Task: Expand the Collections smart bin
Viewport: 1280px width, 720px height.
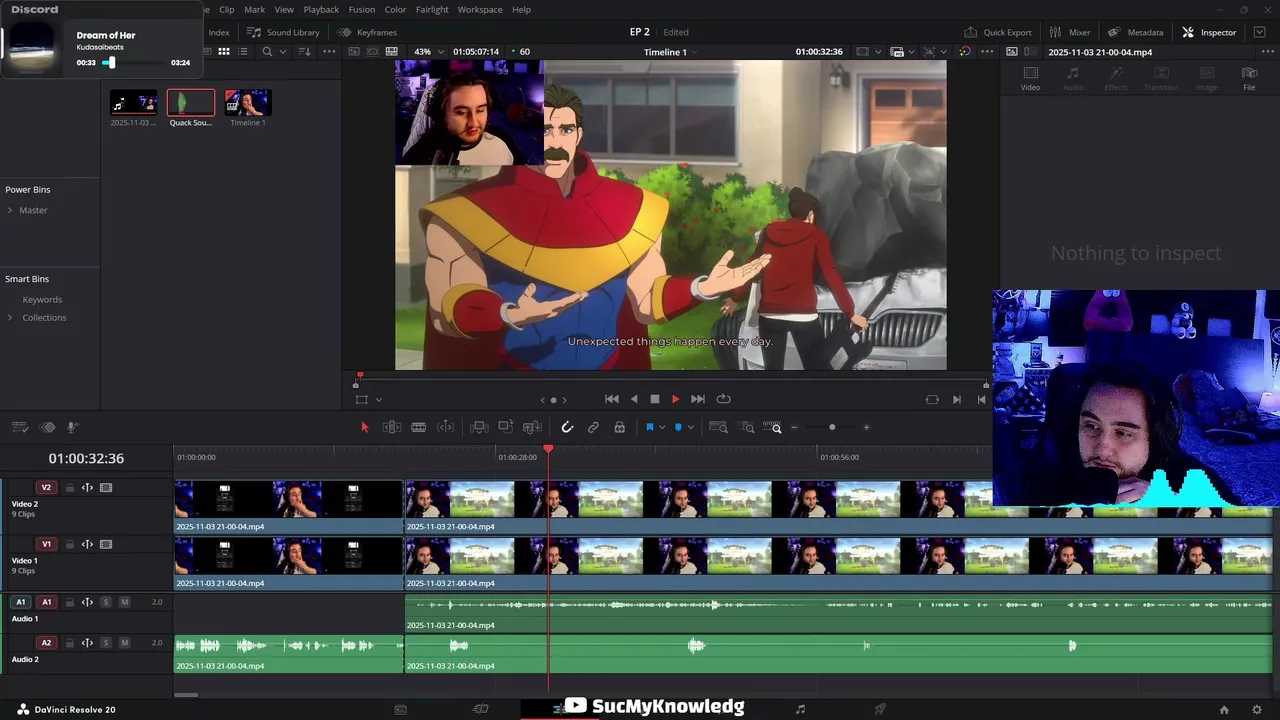Action: [x=10, y=318]
